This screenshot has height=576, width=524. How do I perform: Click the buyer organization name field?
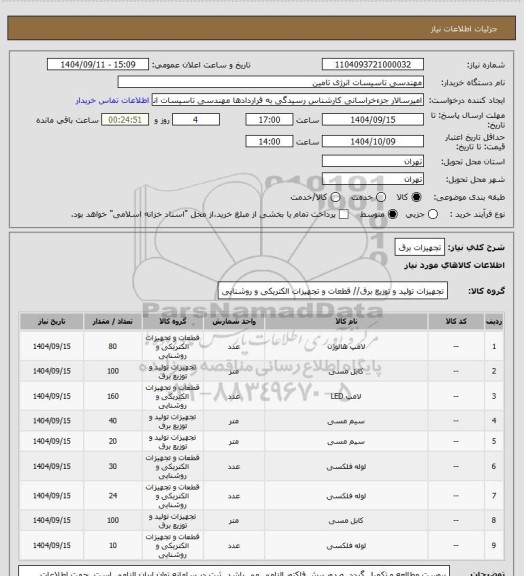(270, 82)
